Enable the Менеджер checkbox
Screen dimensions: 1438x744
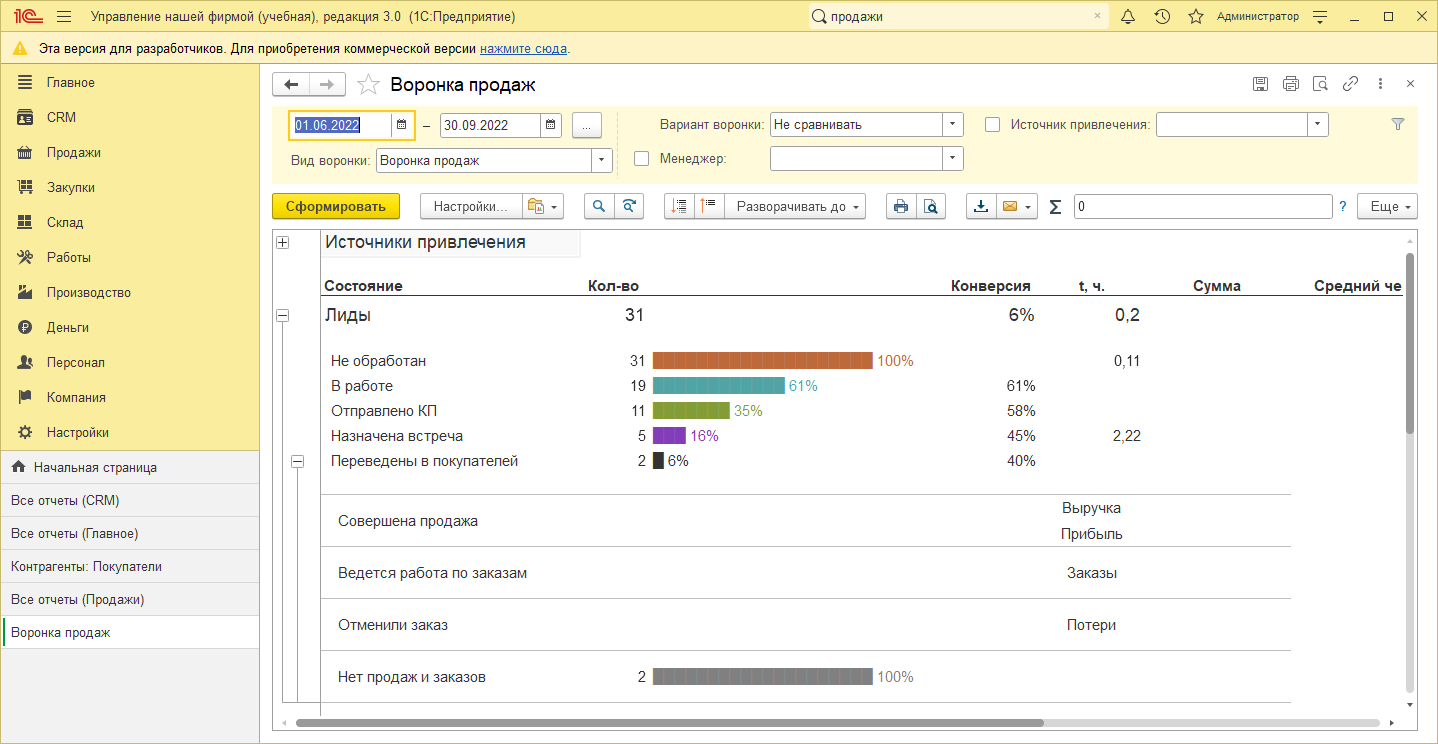[642, 158]
